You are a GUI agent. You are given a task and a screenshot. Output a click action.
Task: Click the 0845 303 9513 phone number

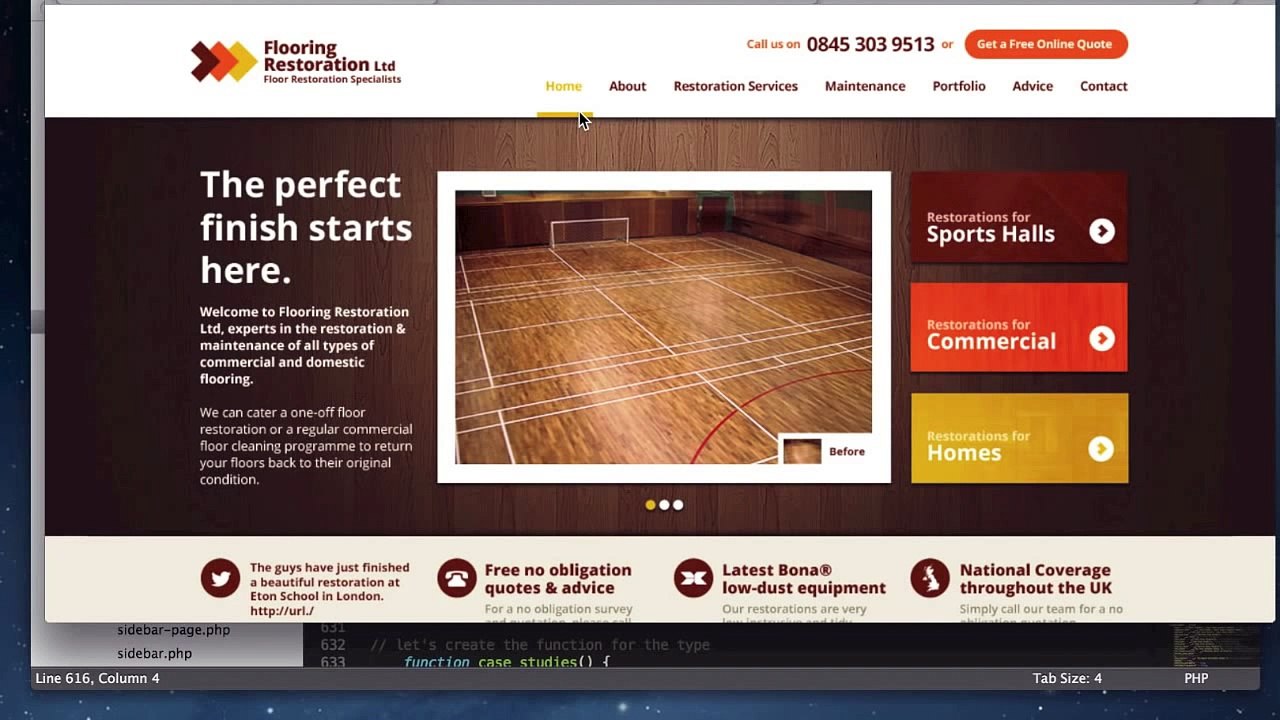point(870,44)
